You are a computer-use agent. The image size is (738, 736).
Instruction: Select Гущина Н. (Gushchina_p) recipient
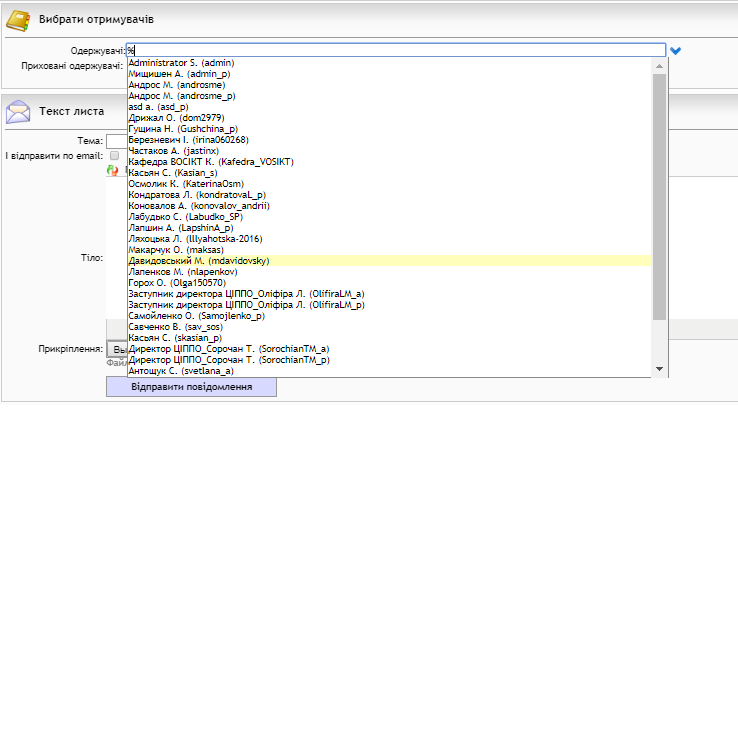(x=389, y=129)
